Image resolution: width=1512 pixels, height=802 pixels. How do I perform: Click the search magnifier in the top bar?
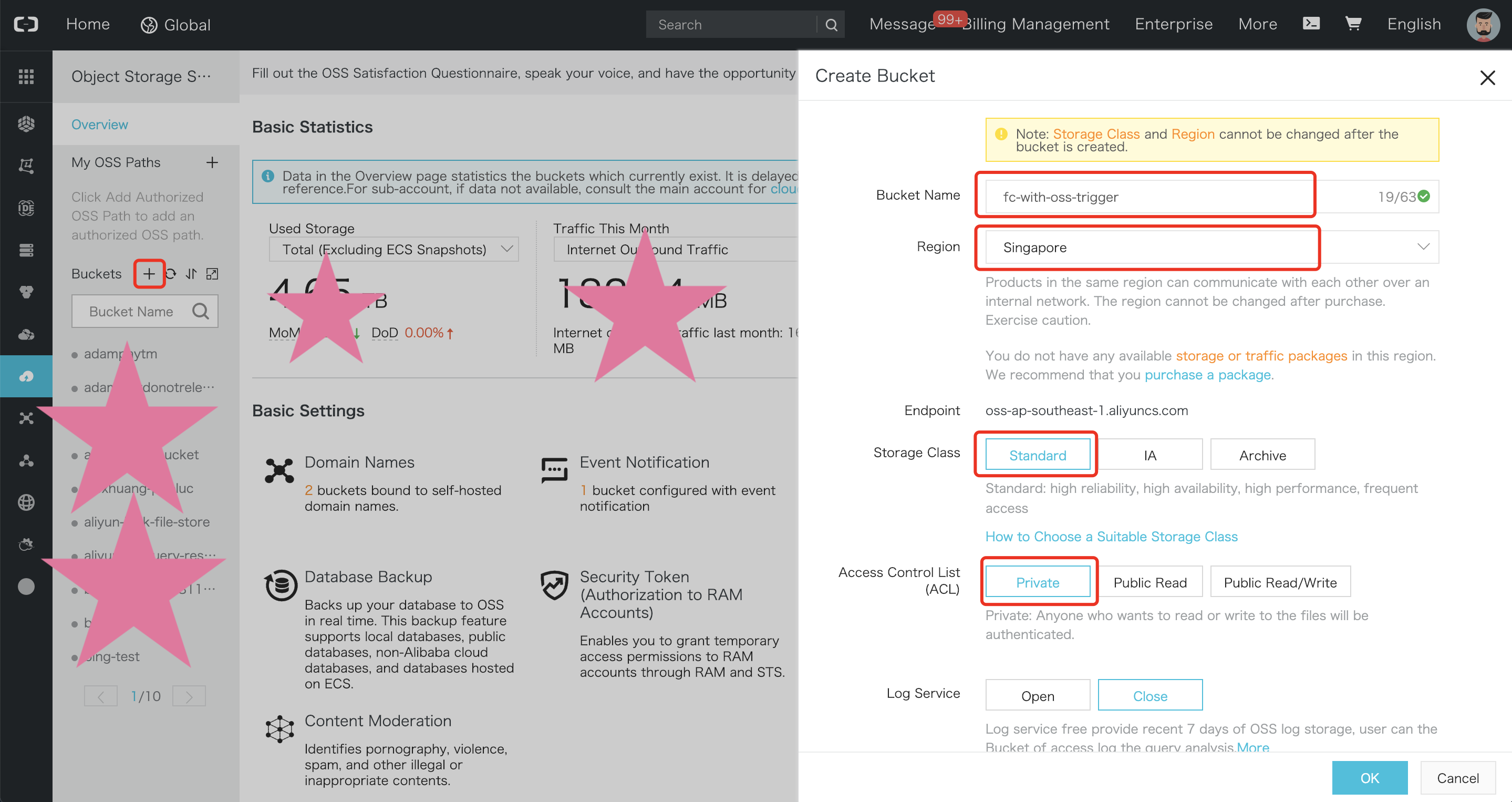[831, 25]
